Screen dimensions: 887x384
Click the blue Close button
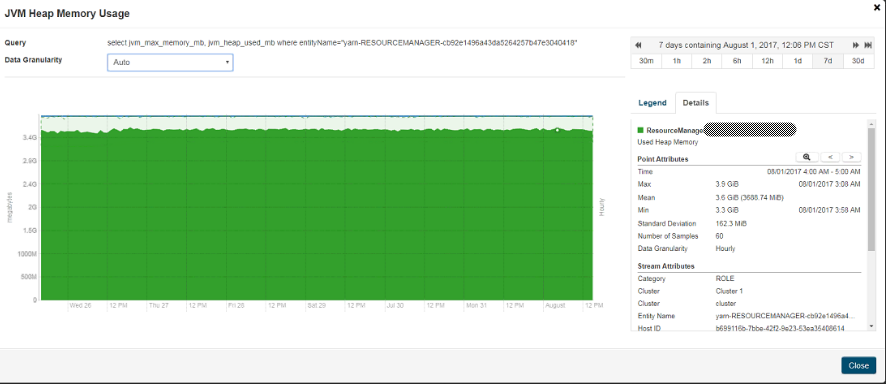tap(858, 365)
